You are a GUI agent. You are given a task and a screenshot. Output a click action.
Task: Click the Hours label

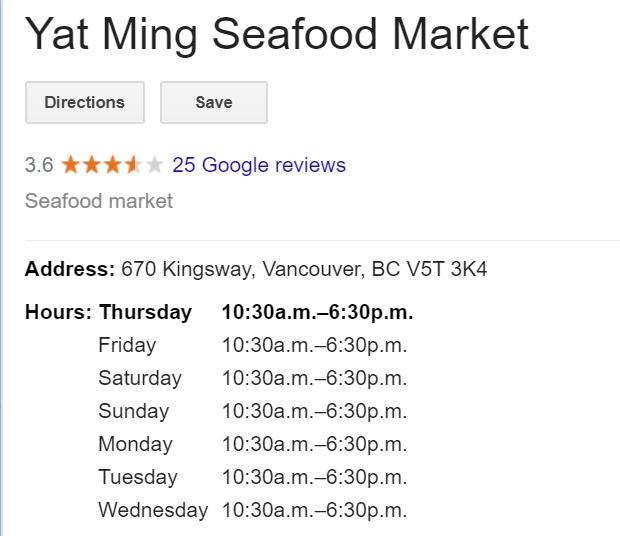point(59,312)
